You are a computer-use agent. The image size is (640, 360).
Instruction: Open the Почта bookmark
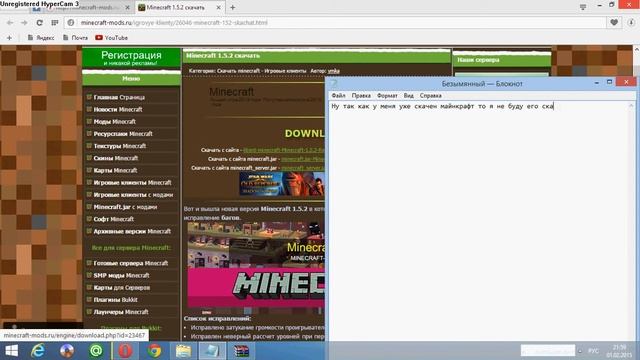76,38
